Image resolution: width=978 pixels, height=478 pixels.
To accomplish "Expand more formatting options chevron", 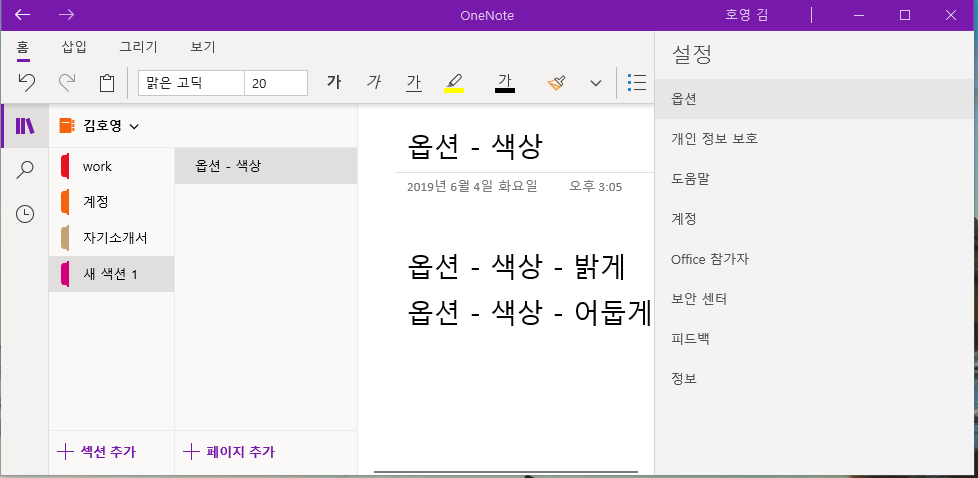I will [x=596, y=83].
